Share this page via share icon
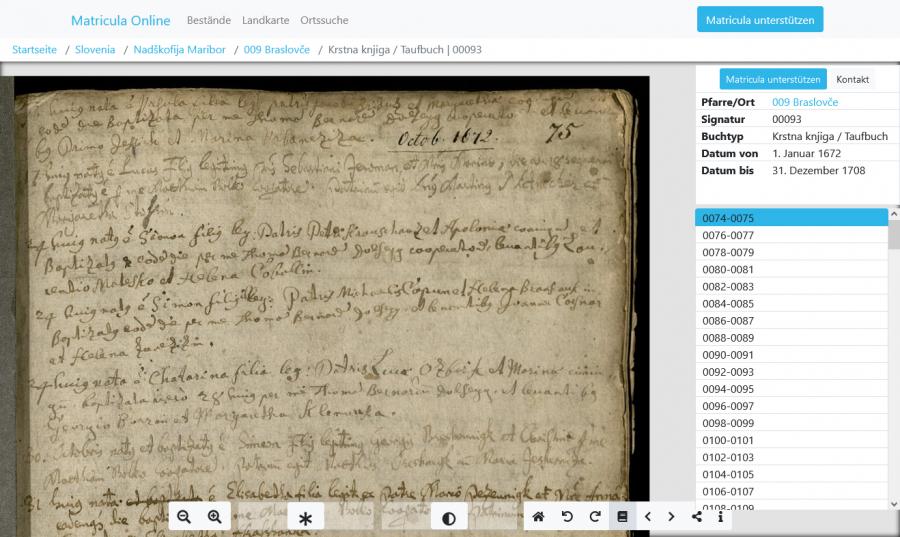 tap(697, 517)
